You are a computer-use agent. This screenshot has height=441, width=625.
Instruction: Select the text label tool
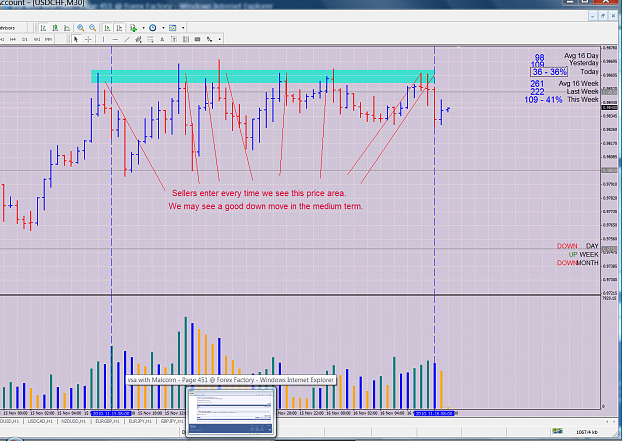click(x=174, y=39)
